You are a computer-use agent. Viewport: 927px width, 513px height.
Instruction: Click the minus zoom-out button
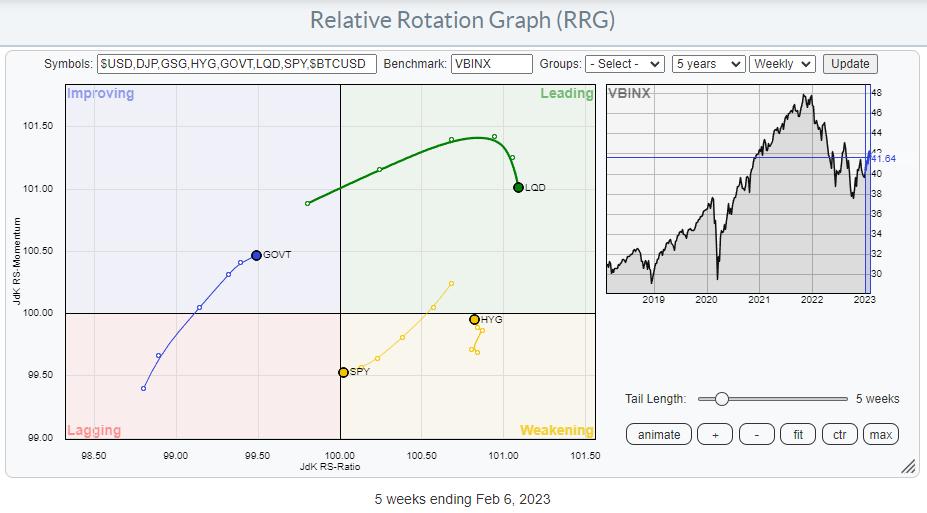pos(757,434)
